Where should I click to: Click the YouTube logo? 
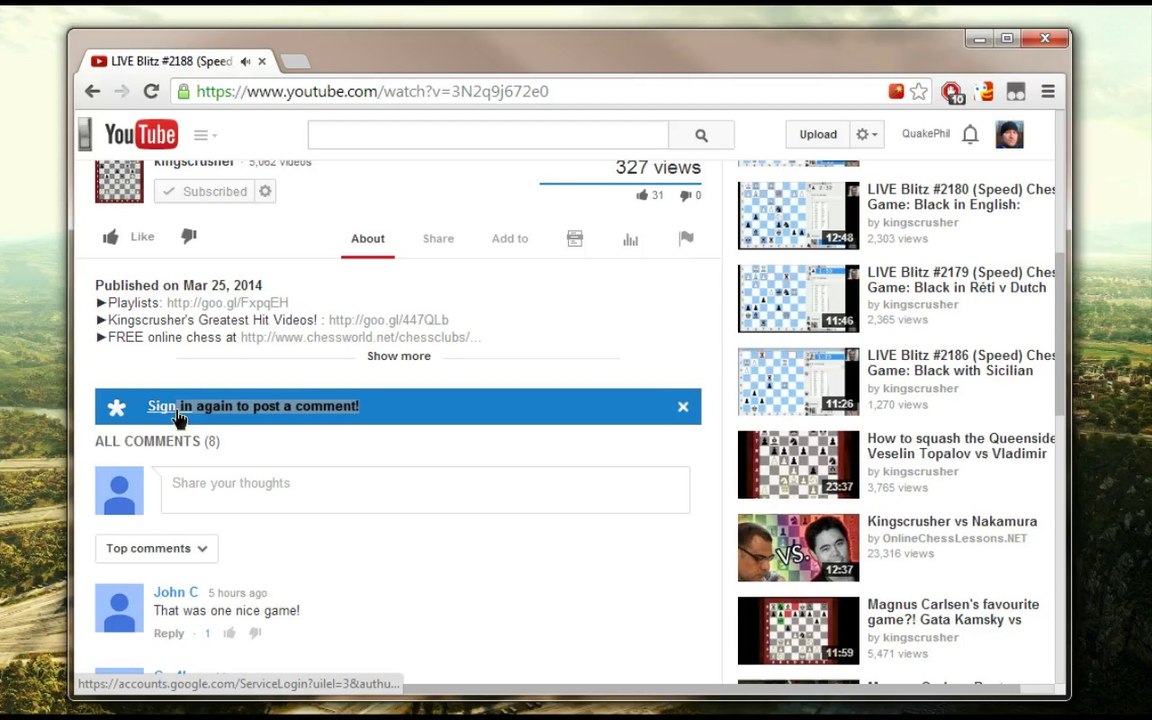coord(141,134)
